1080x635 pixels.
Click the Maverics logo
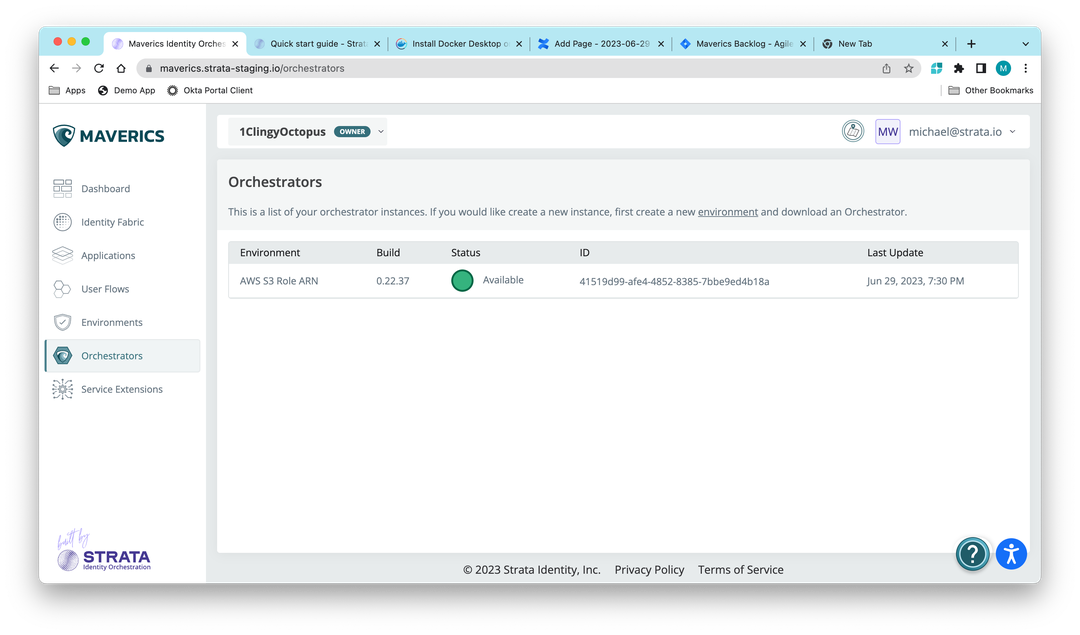pos(109,136)
